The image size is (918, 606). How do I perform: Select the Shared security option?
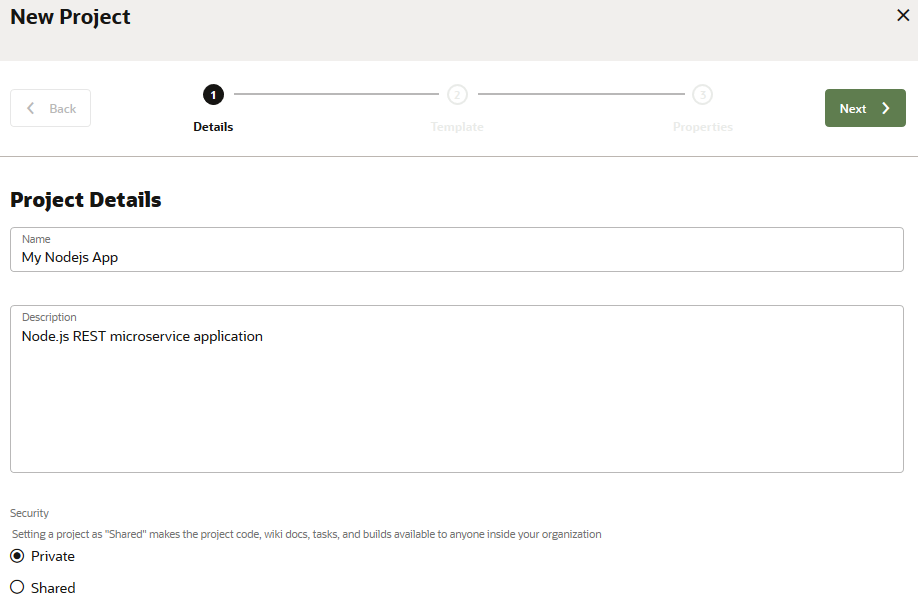[x=16, y=587]
